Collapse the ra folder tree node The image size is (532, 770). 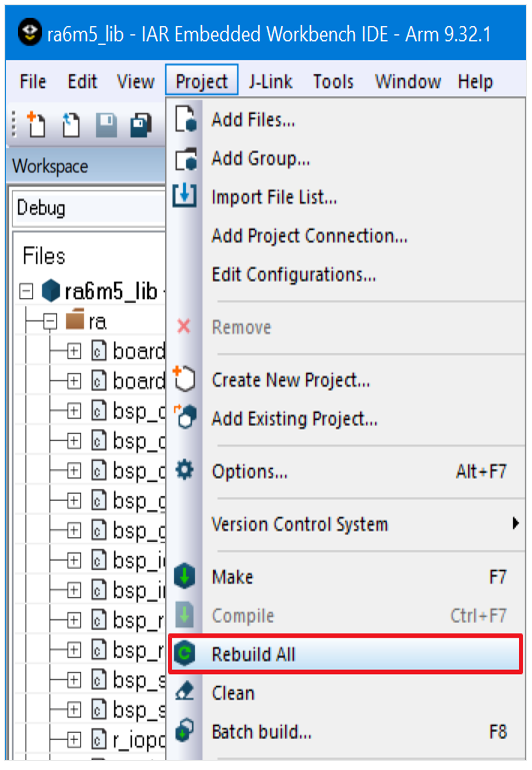tap(50, 322)
